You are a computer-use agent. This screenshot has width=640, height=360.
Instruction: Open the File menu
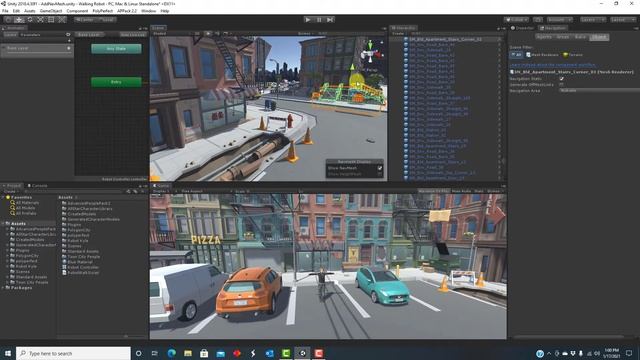click(x=5, y=11)
